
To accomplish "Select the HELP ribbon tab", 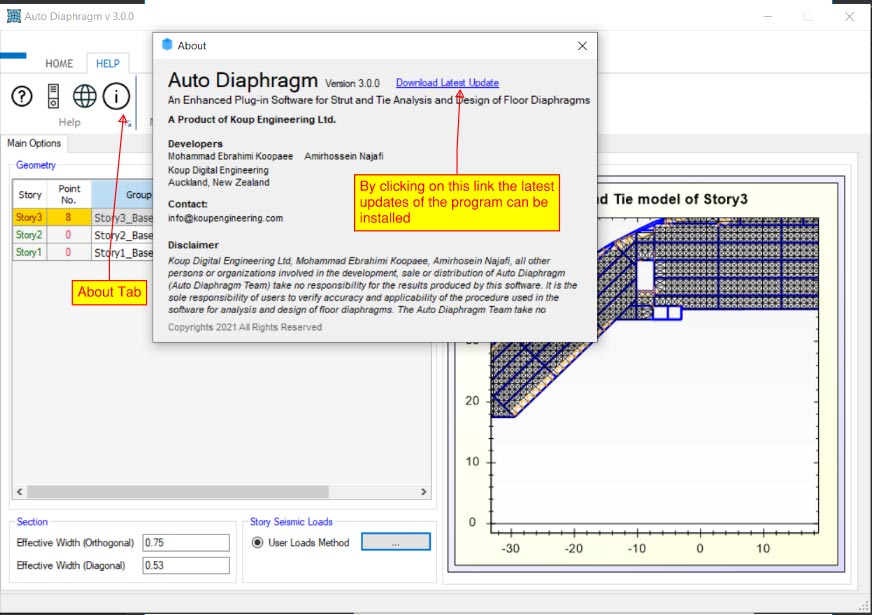I will (x=107, y=64).
